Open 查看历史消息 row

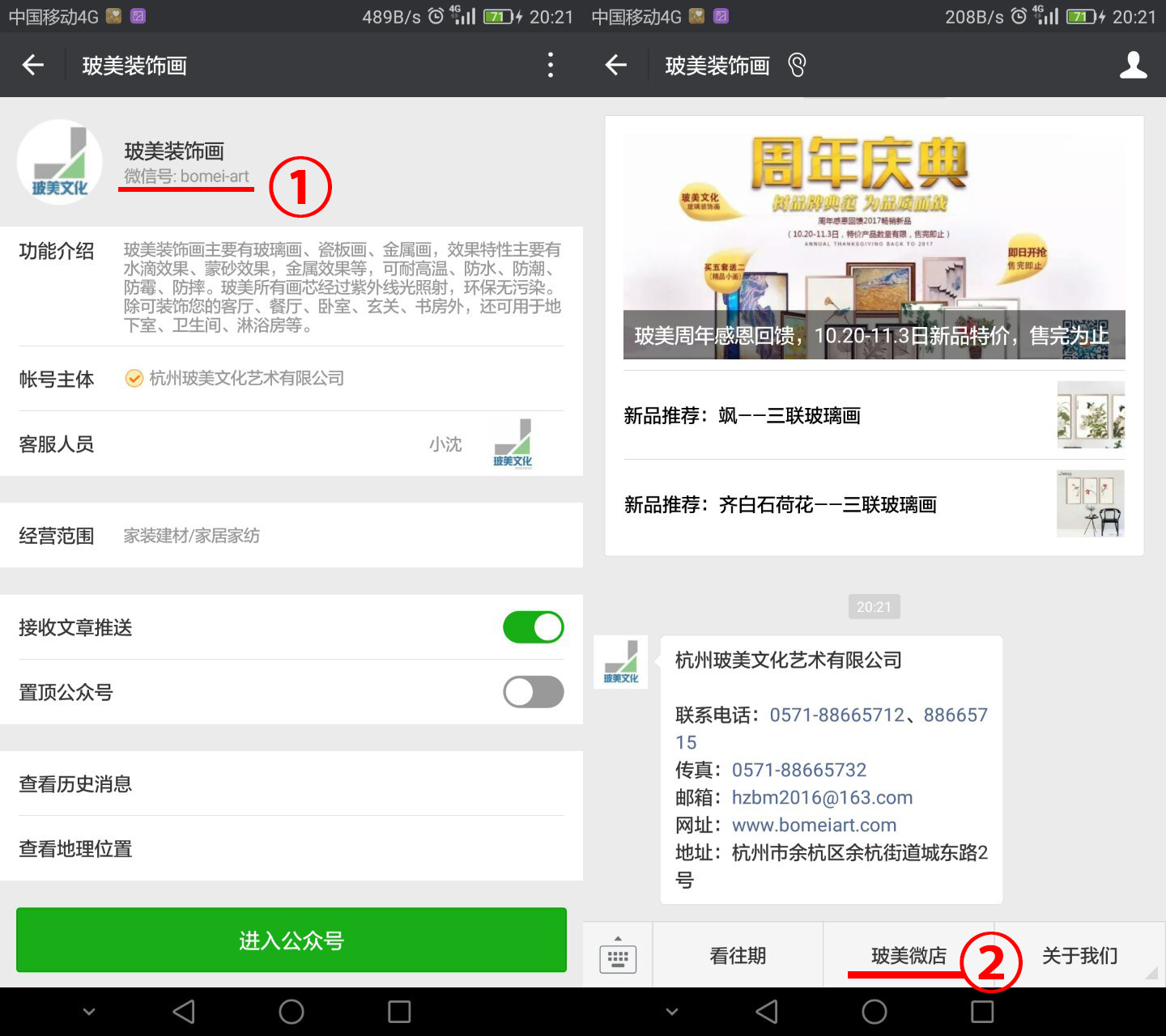tap(291, 783)
